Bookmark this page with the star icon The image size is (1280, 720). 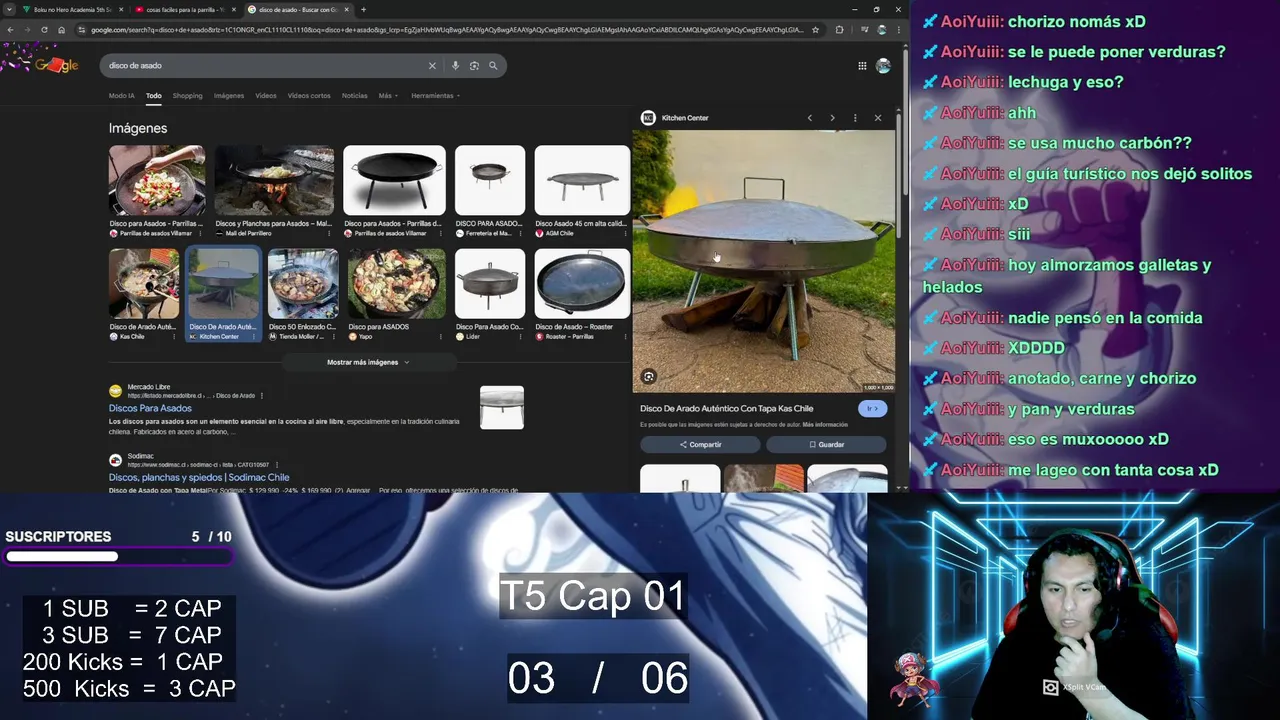pos(816,30)
